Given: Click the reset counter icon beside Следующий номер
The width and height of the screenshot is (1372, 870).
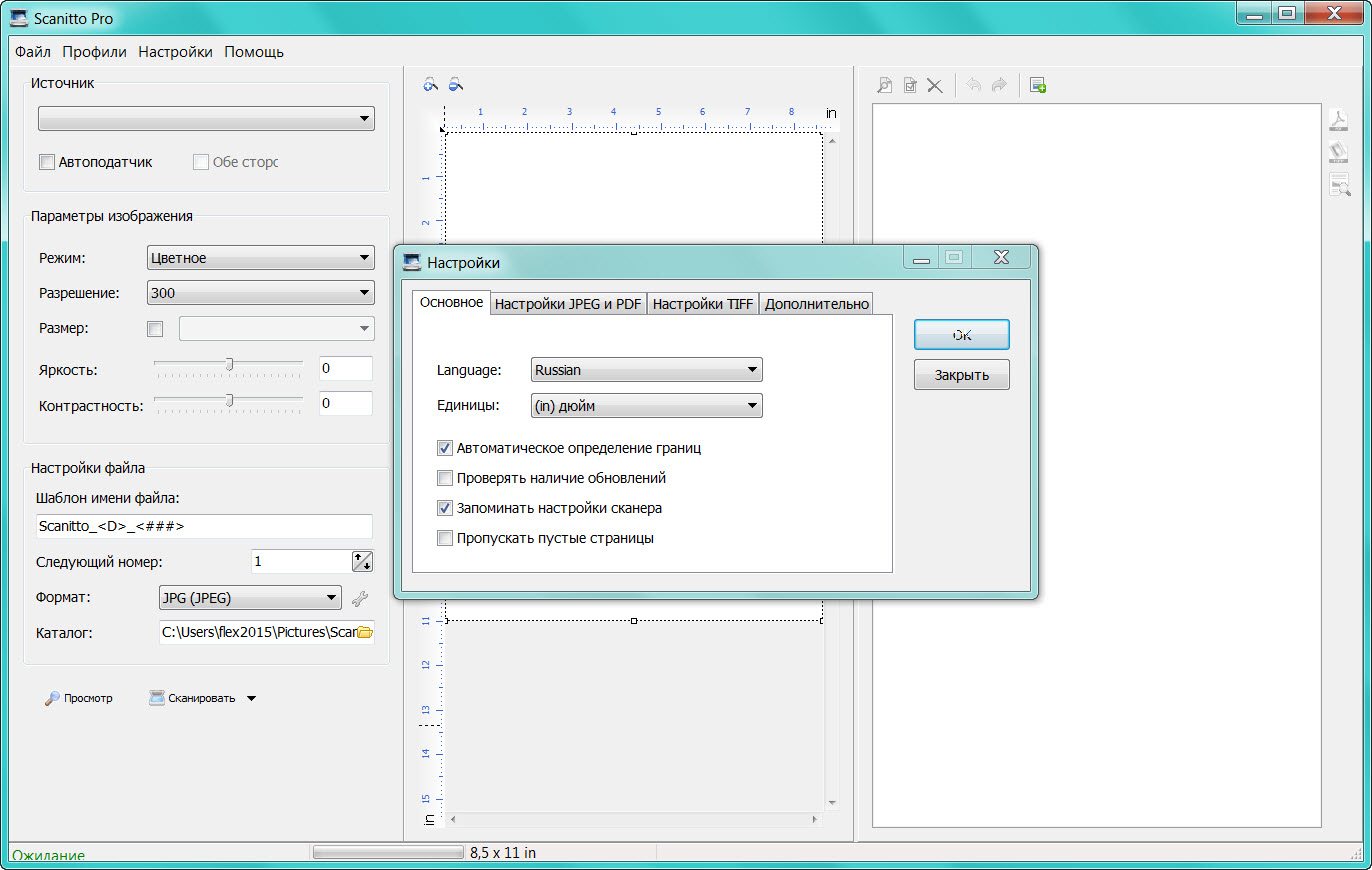Looking at the screenshot, I should [362, 562].
